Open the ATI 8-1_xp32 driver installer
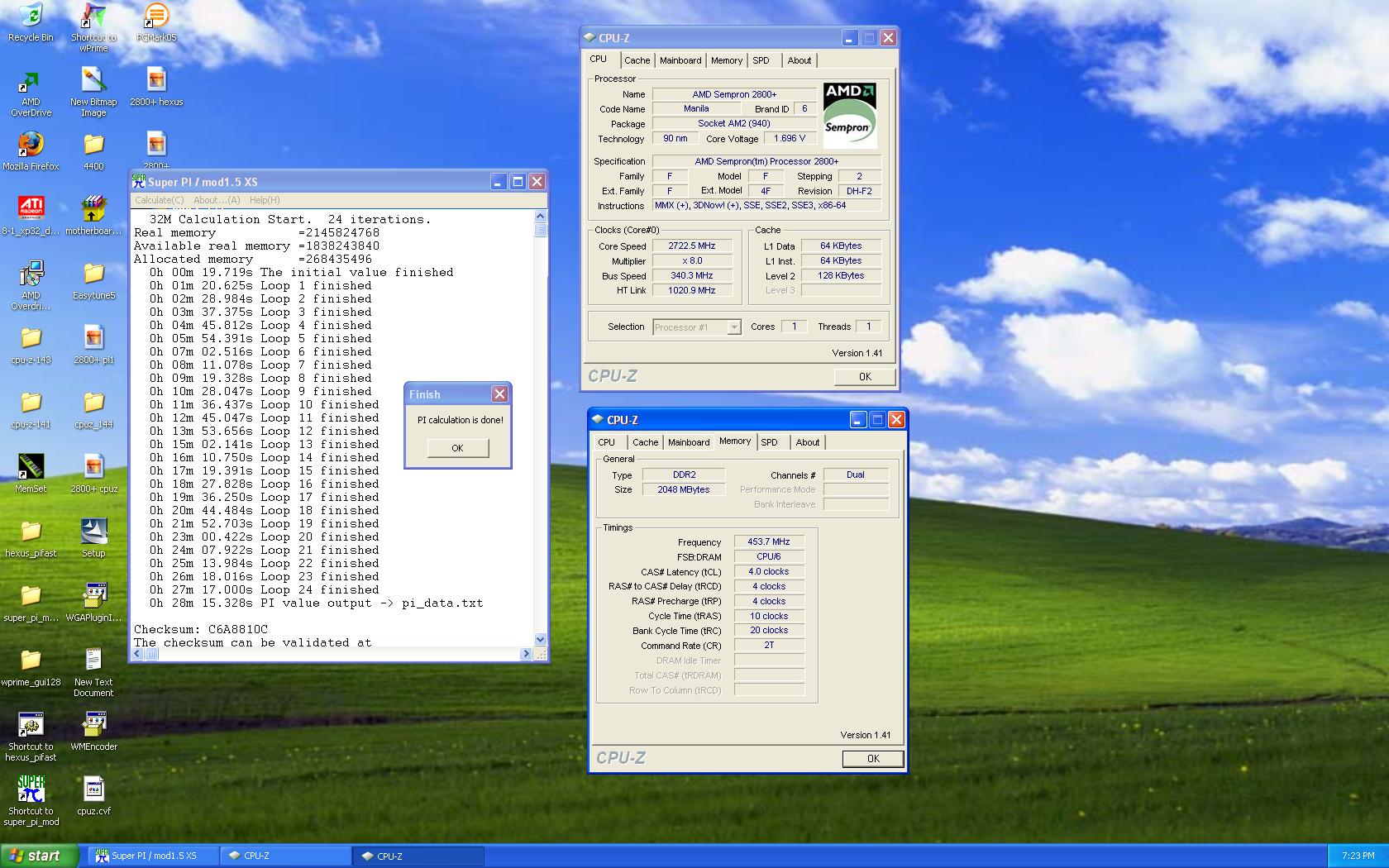This screenshot has height=868, width=1389. (x=31, y=216)
